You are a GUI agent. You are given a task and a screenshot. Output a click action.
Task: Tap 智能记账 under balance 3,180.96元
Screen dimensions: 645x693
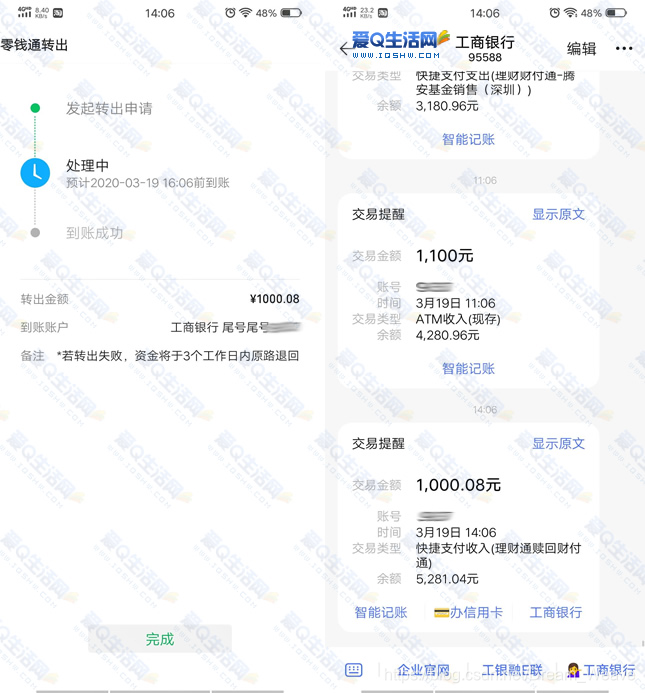coord(468,140)
